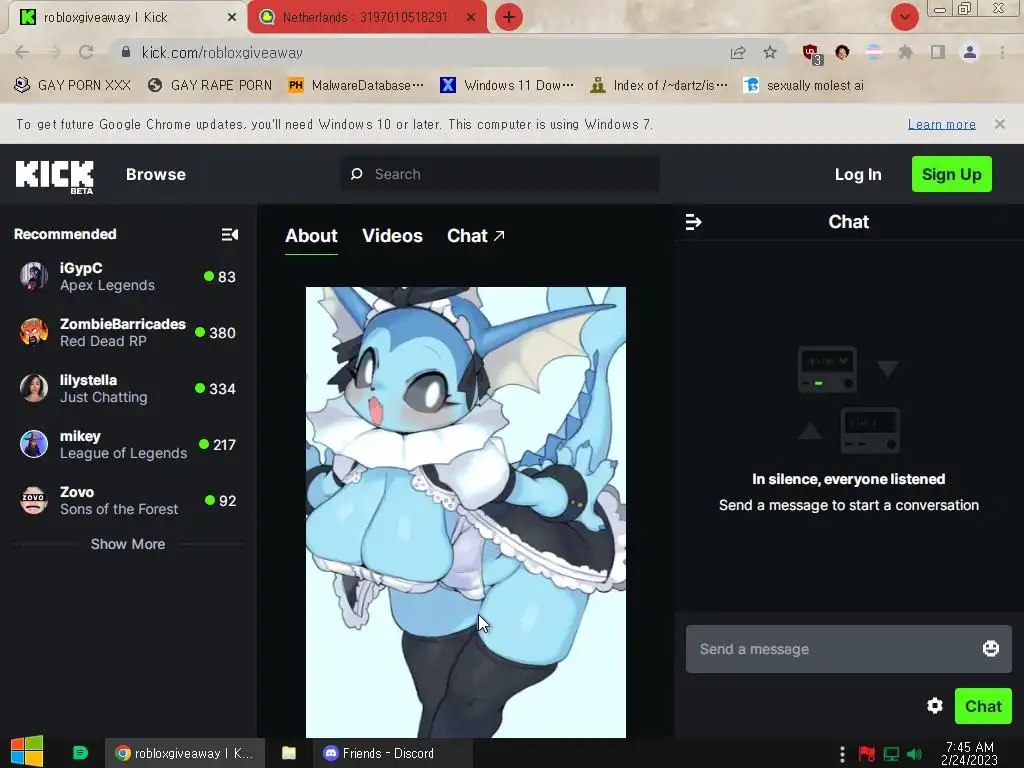Open MalwareDatabase bookmark

[x=357, y=85]
